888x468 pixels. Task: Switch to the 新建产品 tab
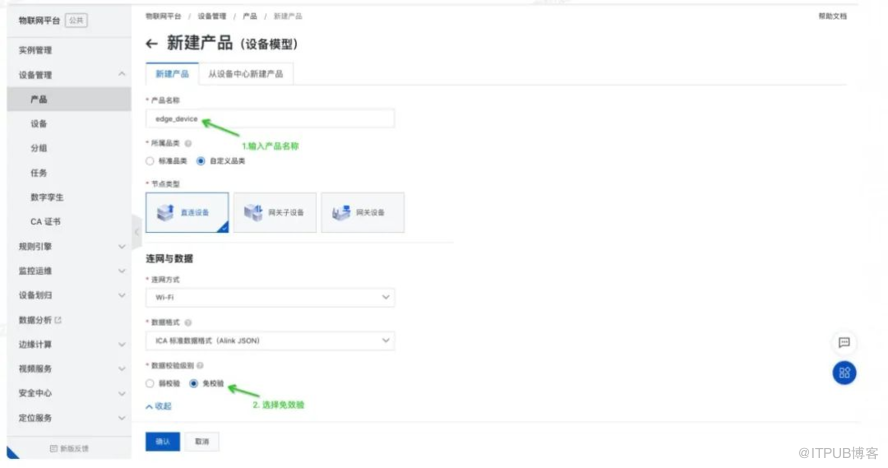[172, 74]
